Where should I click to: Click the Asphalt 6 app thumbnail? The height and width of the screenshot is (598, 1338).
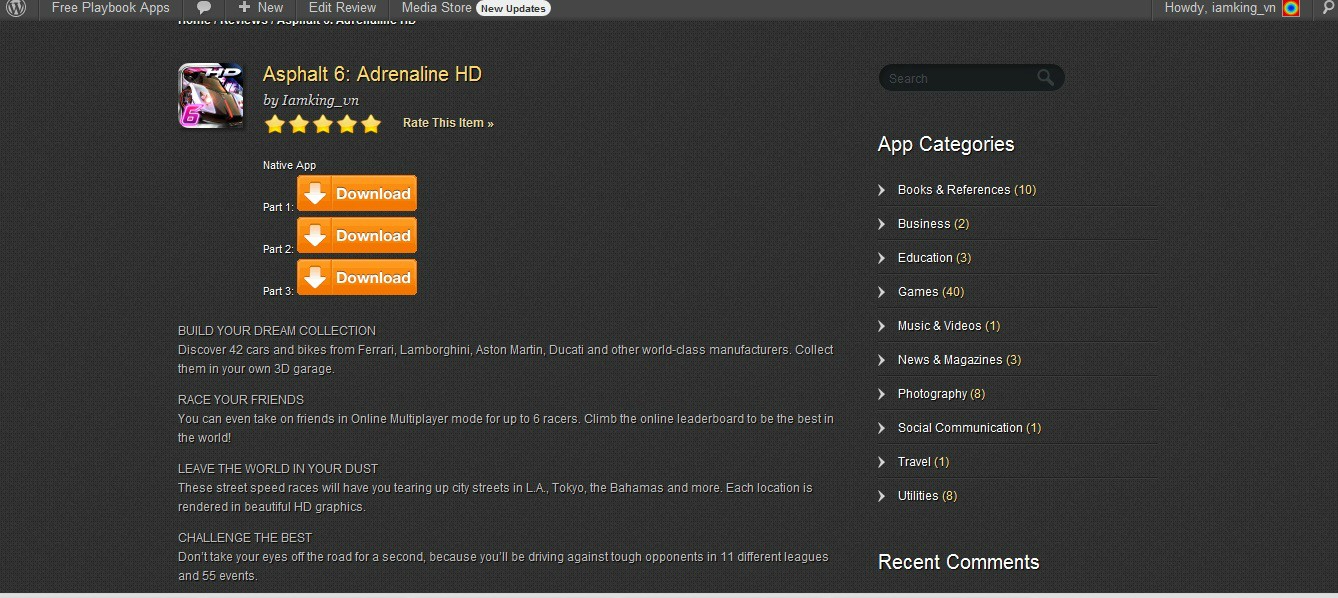click(211, 96)
